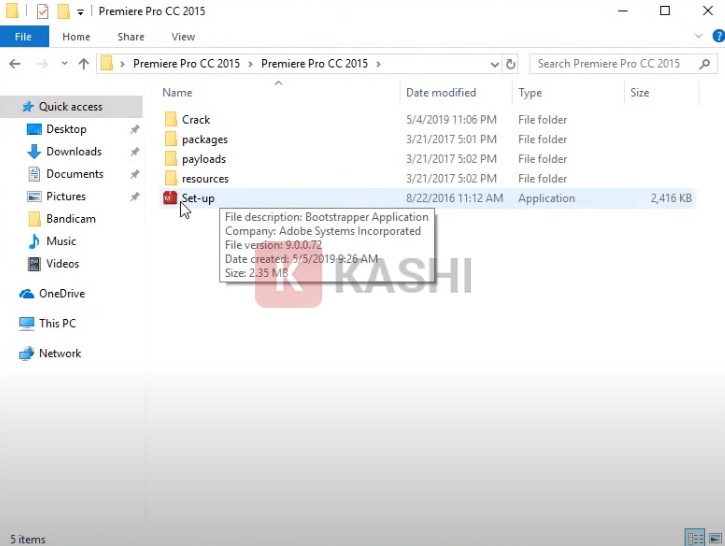Go up one folder level
725x546 pixels.
tap(84, 64)
